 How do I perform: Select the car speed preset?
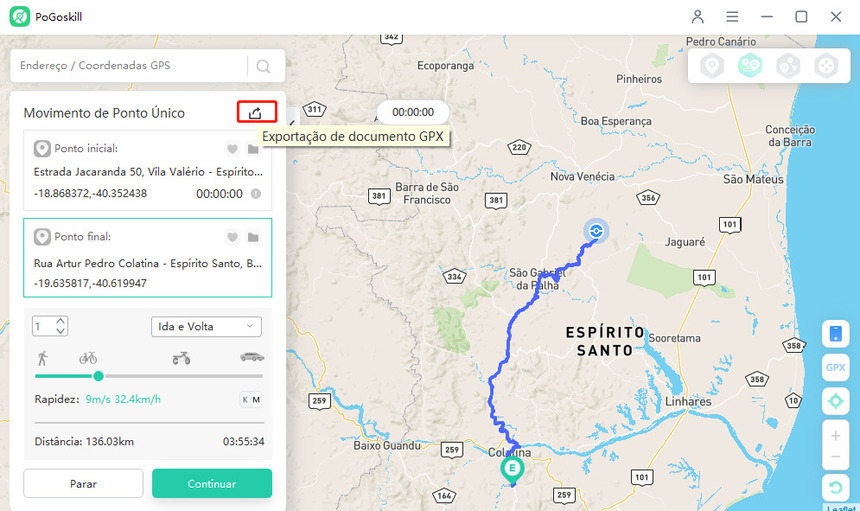click(251, 357)
